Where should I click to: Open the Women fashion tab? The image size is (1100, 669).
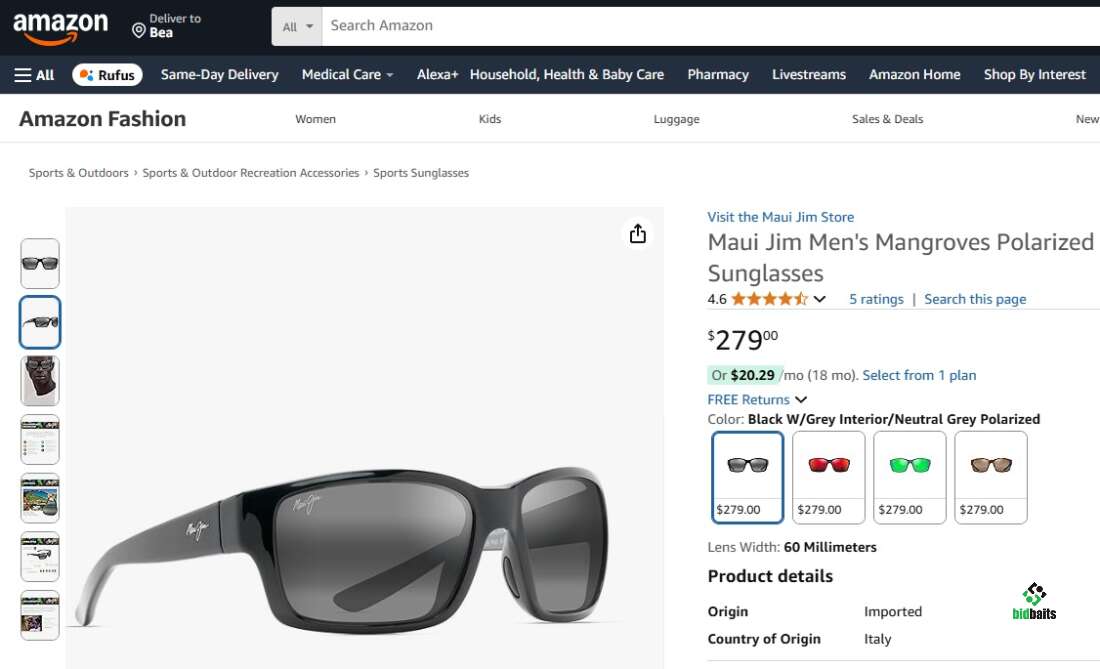(x=315, y=119)
